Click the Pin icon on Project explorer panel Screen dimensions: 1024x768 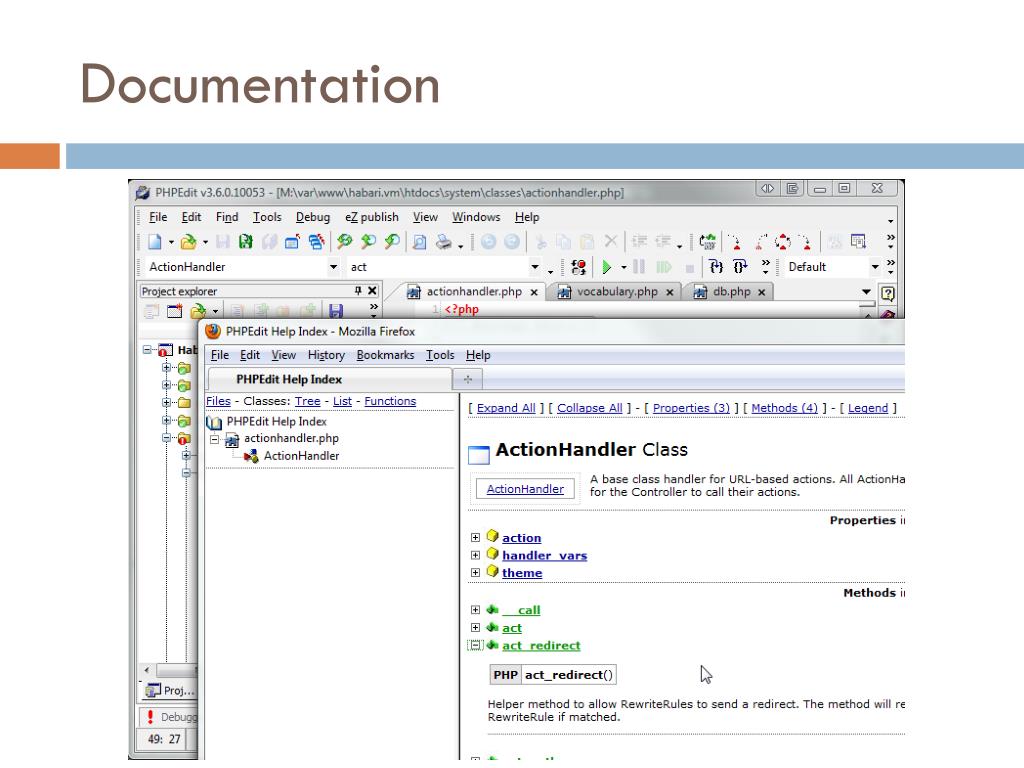tap(358, 291)
